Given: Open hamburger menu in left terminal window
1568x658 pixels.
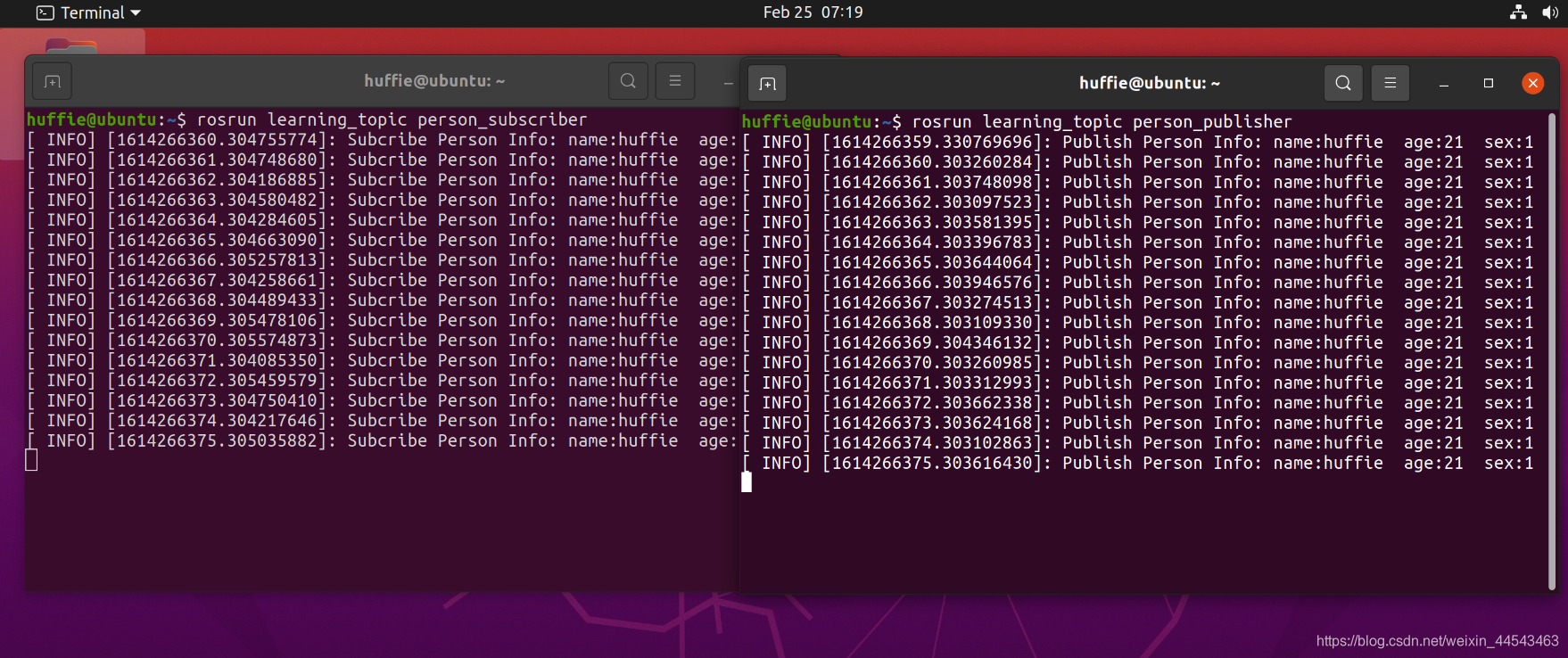Looking at the screenshot, I should coord(675,81).
